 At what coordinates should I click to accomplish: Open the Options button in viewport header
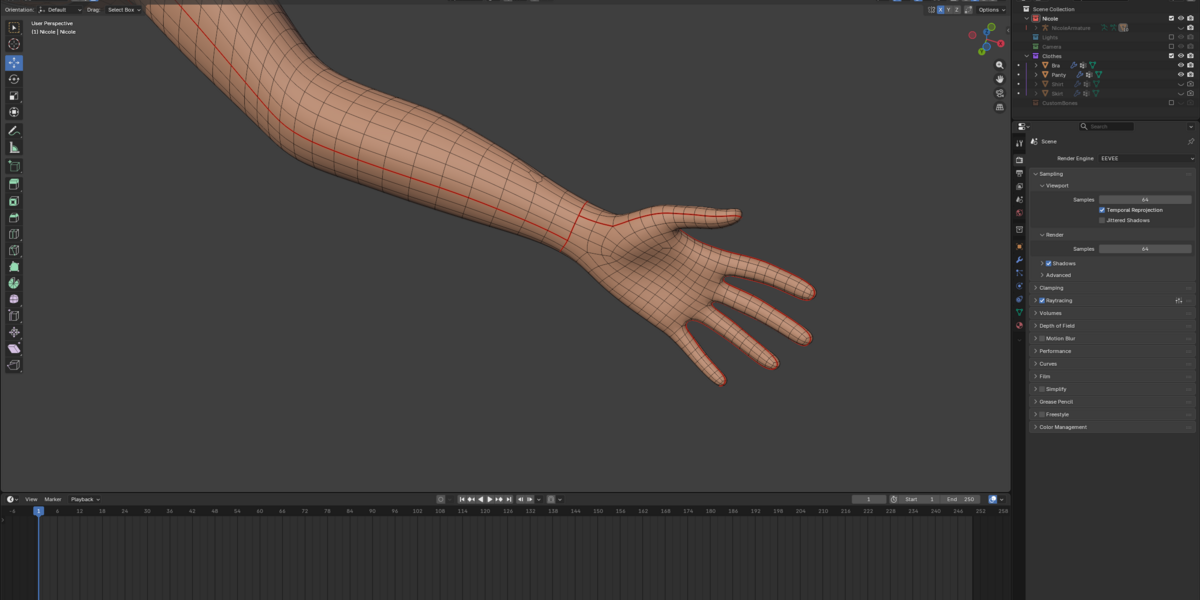pos(990,9)
